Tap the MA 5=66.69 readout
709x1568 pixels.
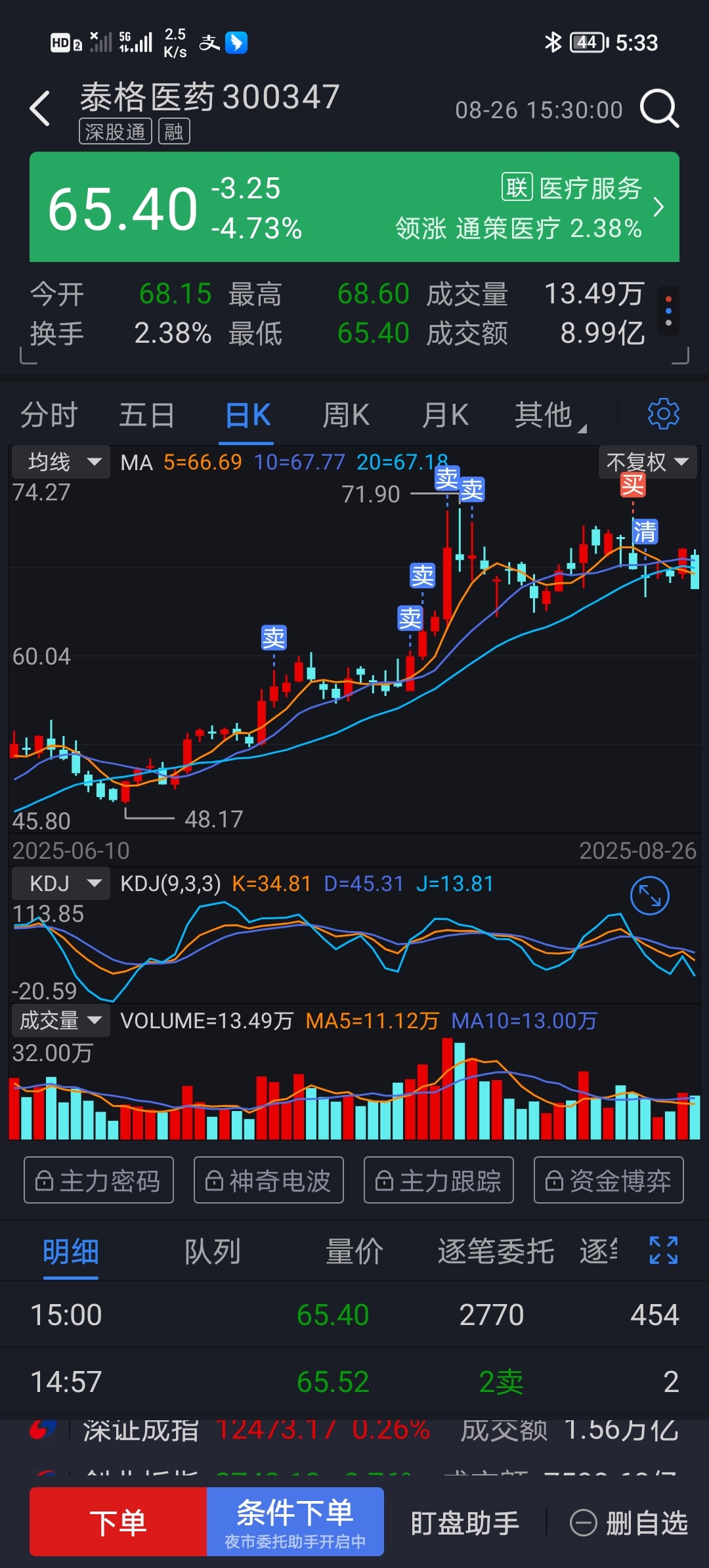tap(181, 462)
